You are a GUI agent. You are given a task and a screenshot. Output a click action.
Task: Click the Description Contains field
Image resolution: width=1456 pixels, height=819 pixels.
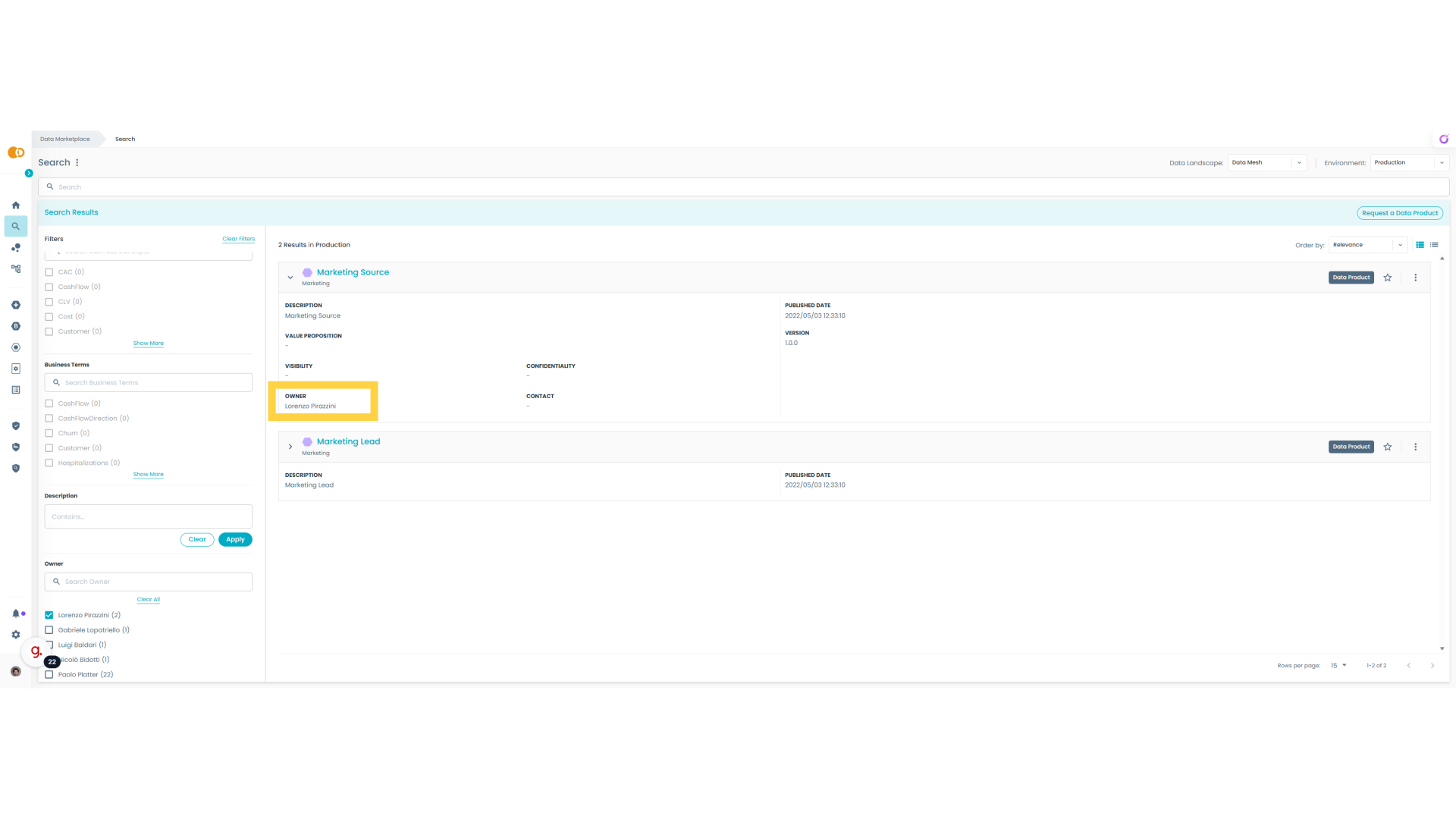tap(149, 516)
